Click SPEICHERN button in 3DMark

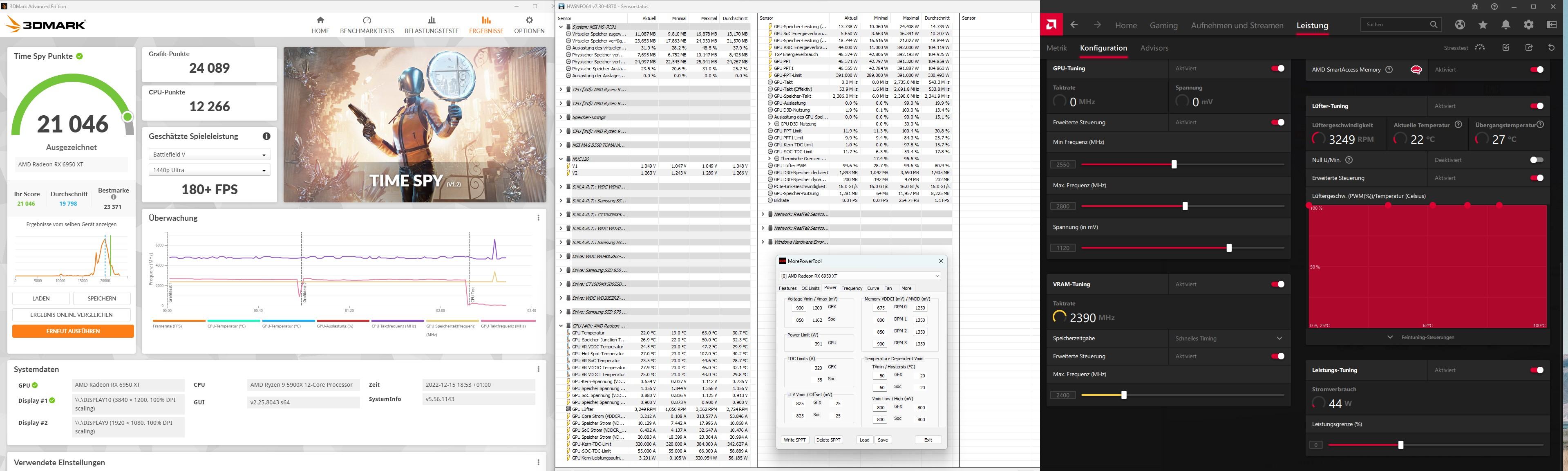tap(102, 298)
